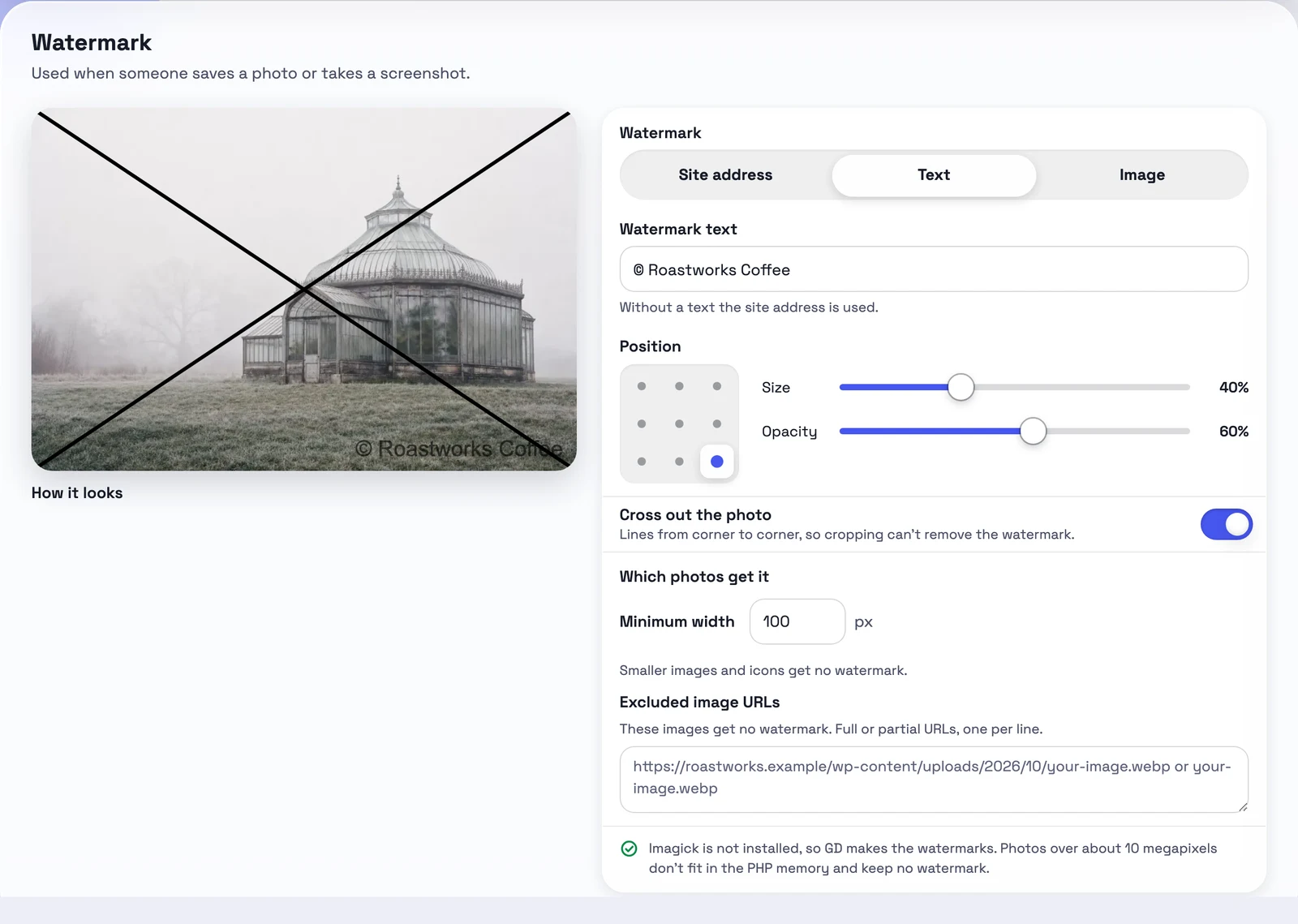The width and height of the screenshot is (1298, 924).
Task: Choose the Image watermark tab
Action: coord(1142,175)
